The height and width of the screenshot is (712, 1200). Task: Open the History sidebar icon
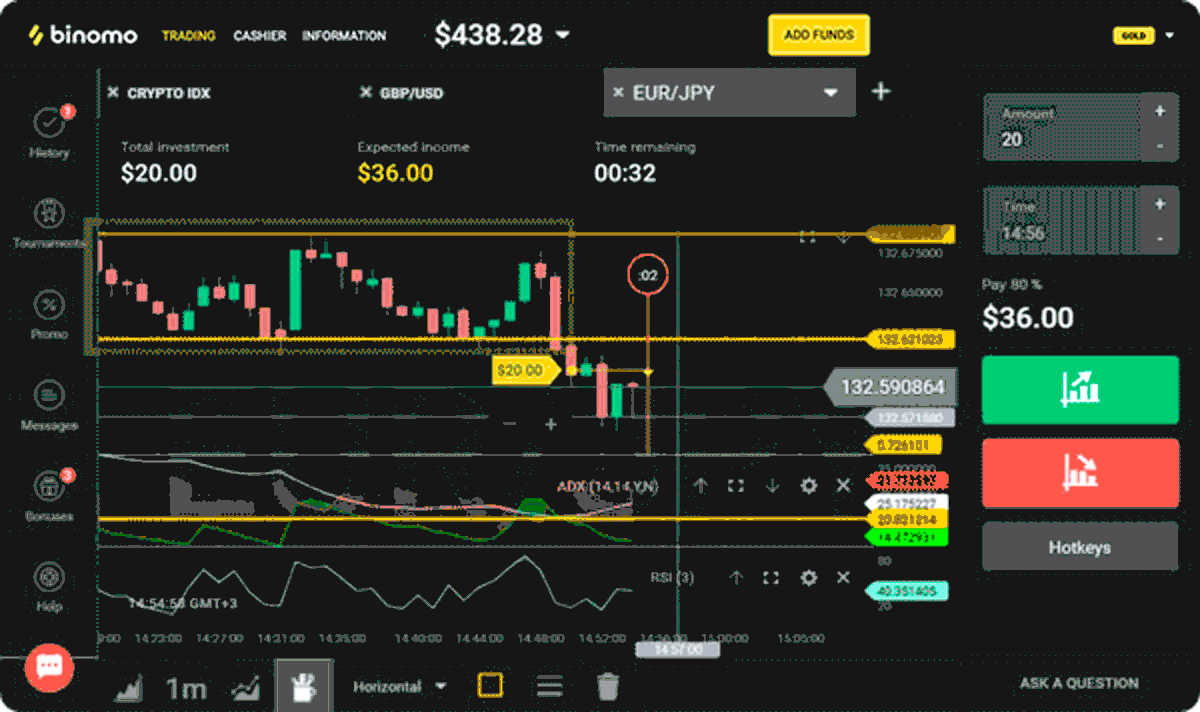[48, 123]
